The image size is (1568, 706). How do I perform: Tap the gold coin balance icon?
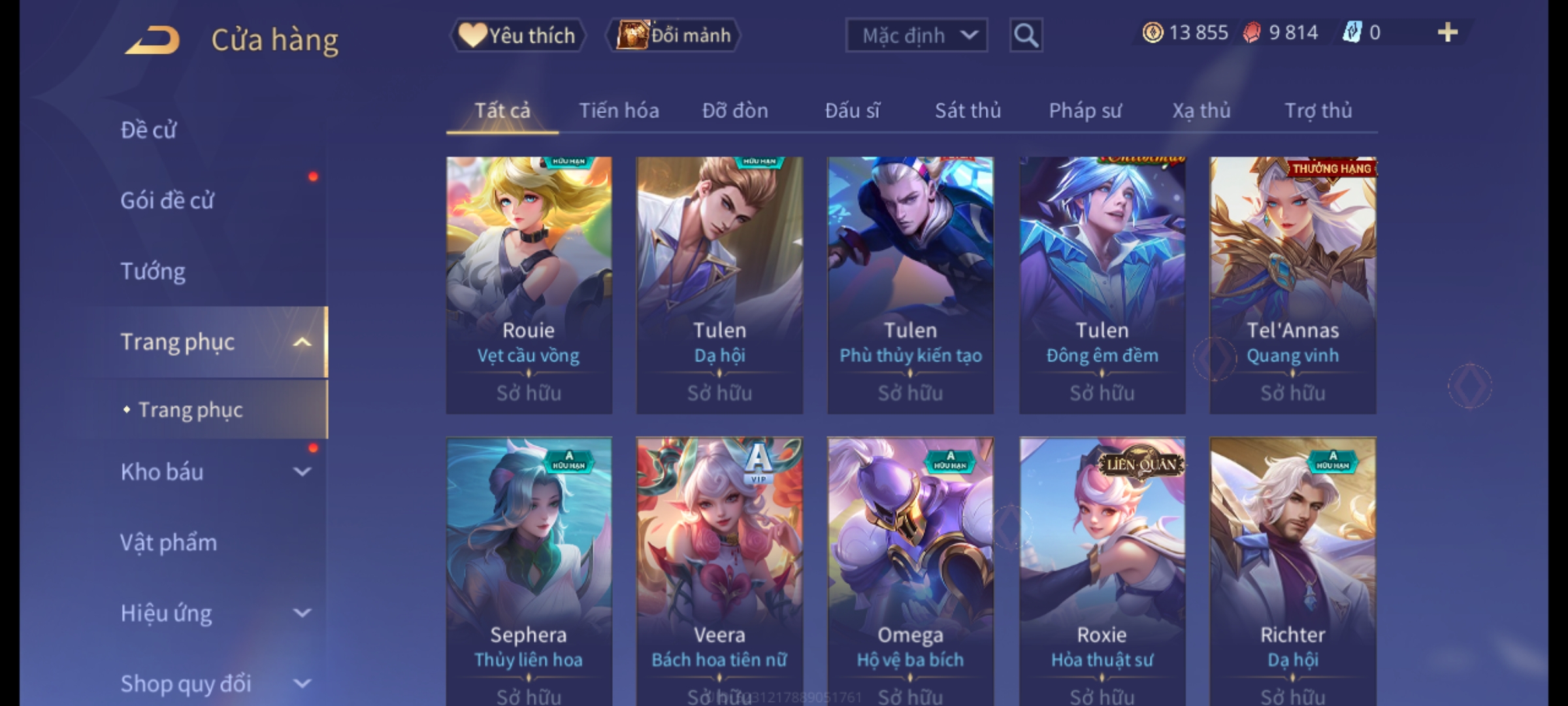[x=1152, y=33]
